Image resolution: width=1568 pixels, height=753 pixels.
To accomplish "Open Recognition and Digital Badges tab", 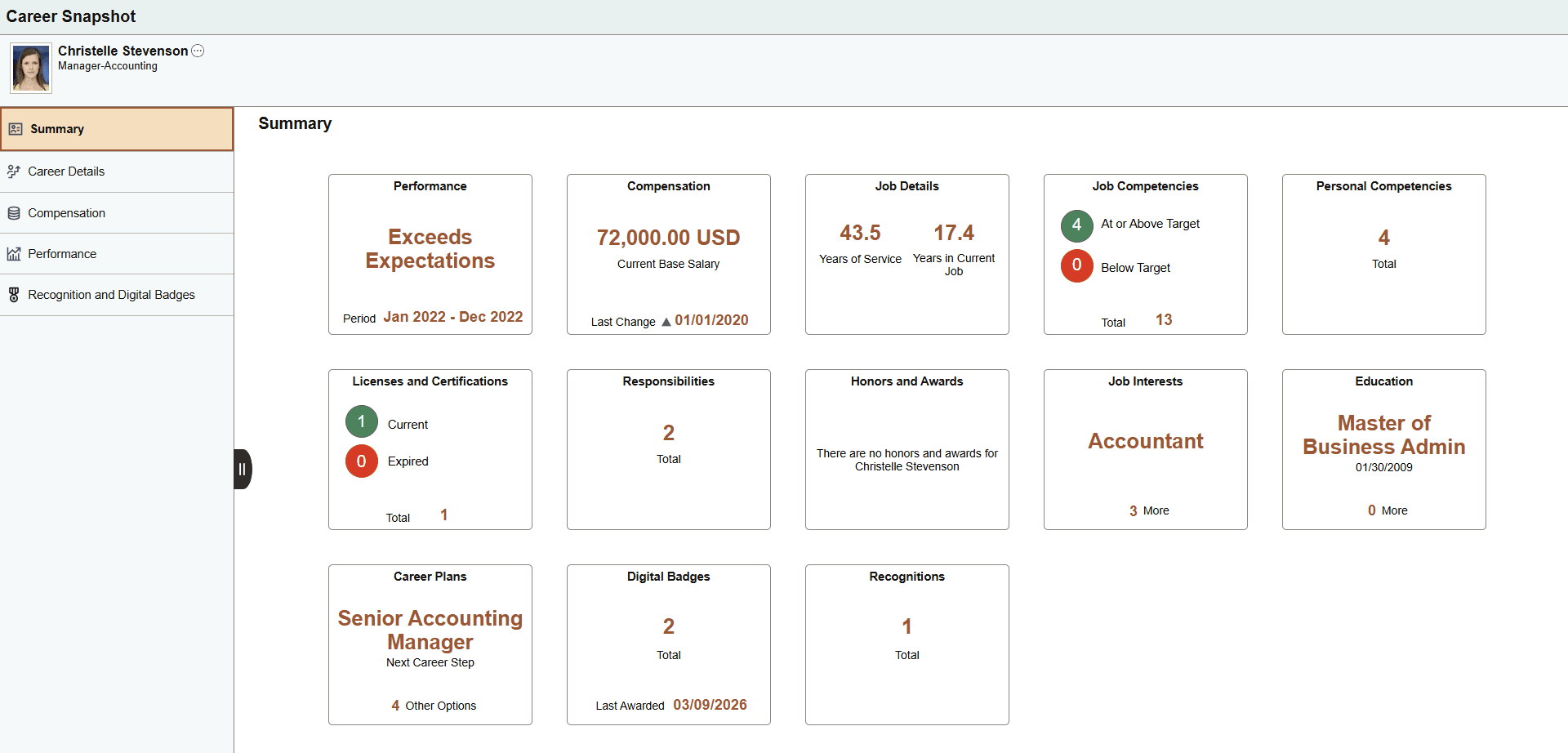I will click(x=117, y=295).
